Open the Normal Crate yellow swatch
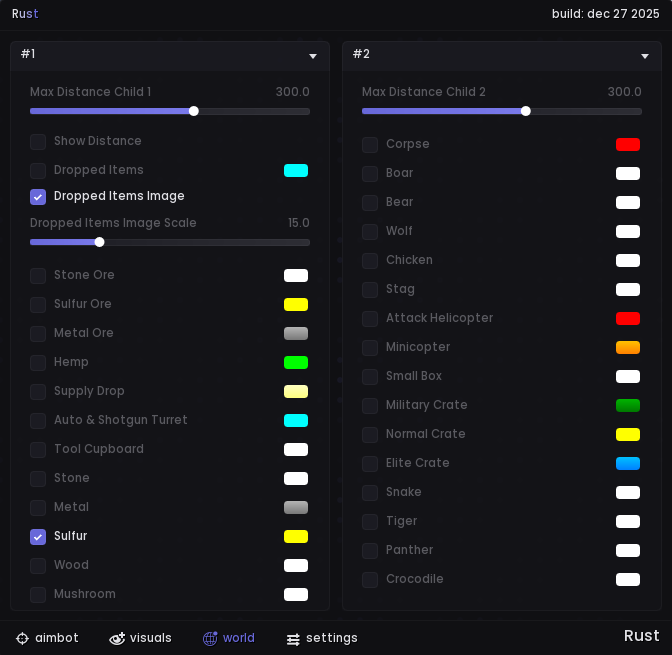Viewport: 672px width, 655px height. pyautogui.click(x=628, y=435)
